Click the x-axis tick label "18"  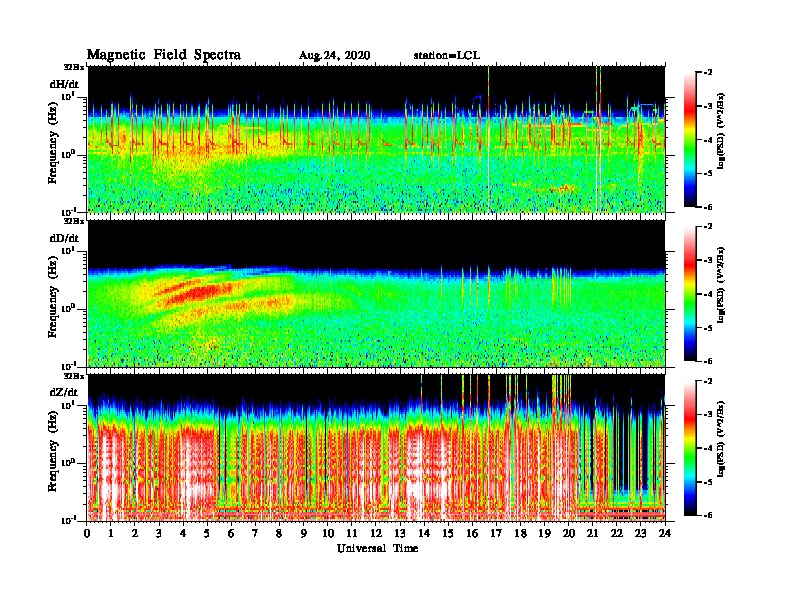(x=520, y=533)
